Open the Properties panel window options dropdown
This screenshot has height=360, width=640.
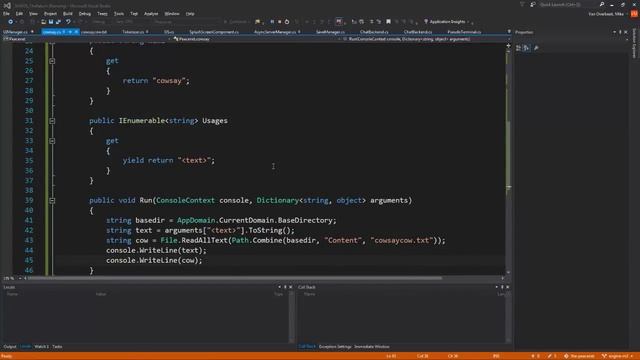click(615, 32)
